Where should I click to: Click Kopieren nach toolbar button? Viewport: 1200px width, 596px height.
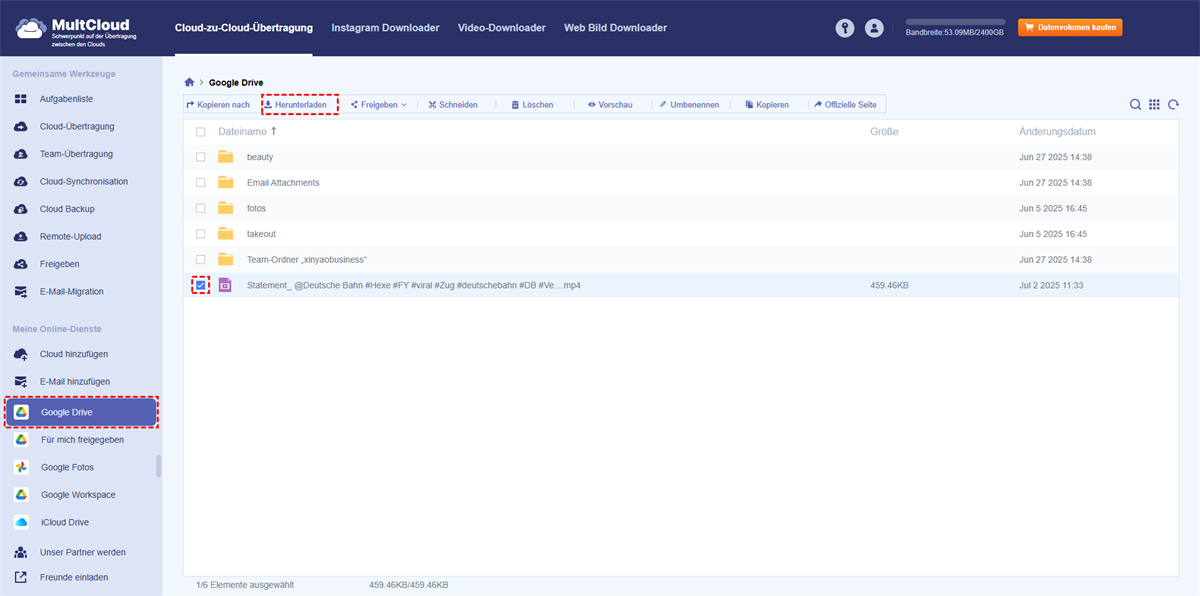(218, 104)
